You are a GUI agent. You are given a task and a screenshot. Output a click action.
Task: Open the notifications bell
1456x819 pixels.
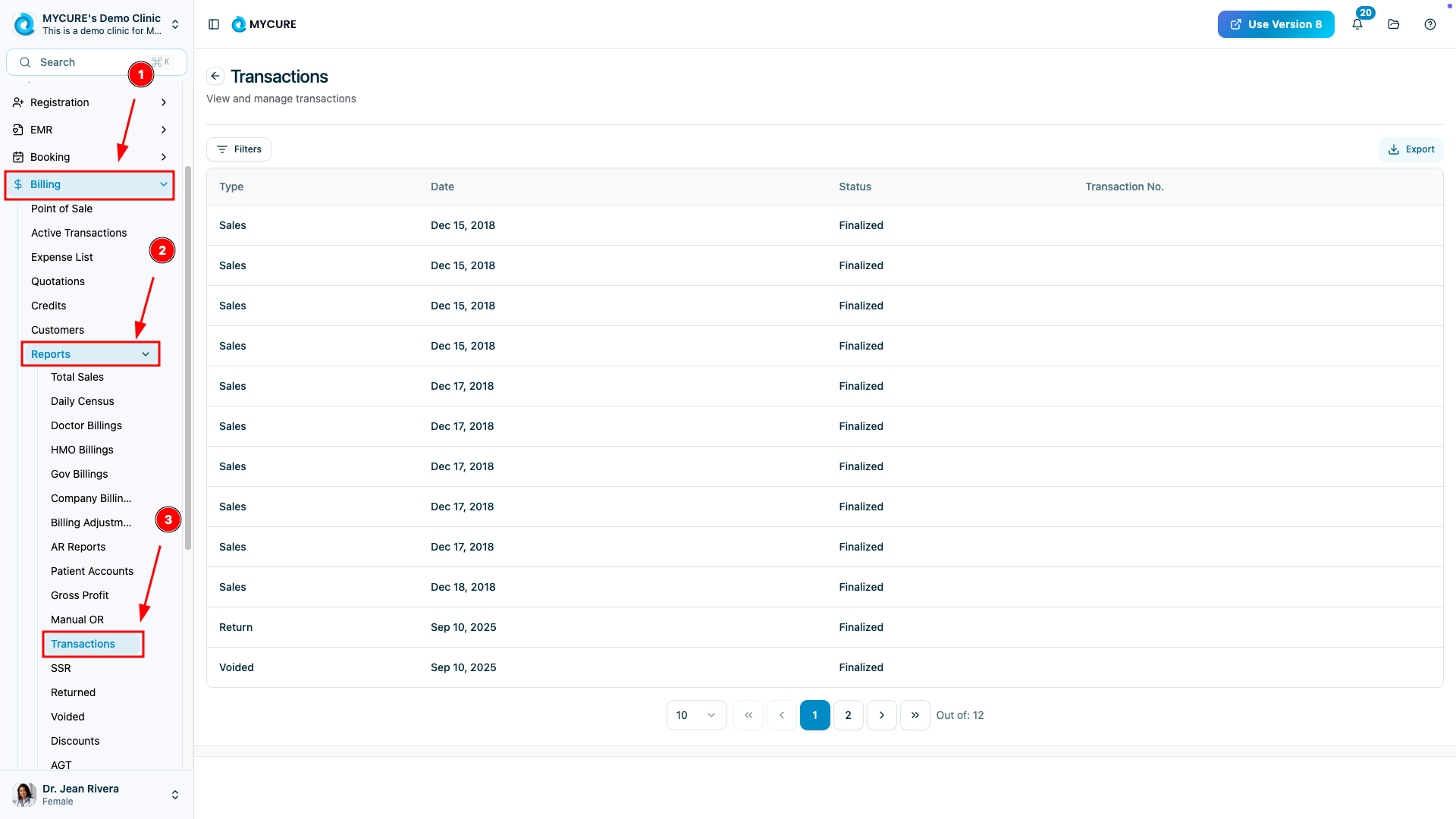(1357, 24)
